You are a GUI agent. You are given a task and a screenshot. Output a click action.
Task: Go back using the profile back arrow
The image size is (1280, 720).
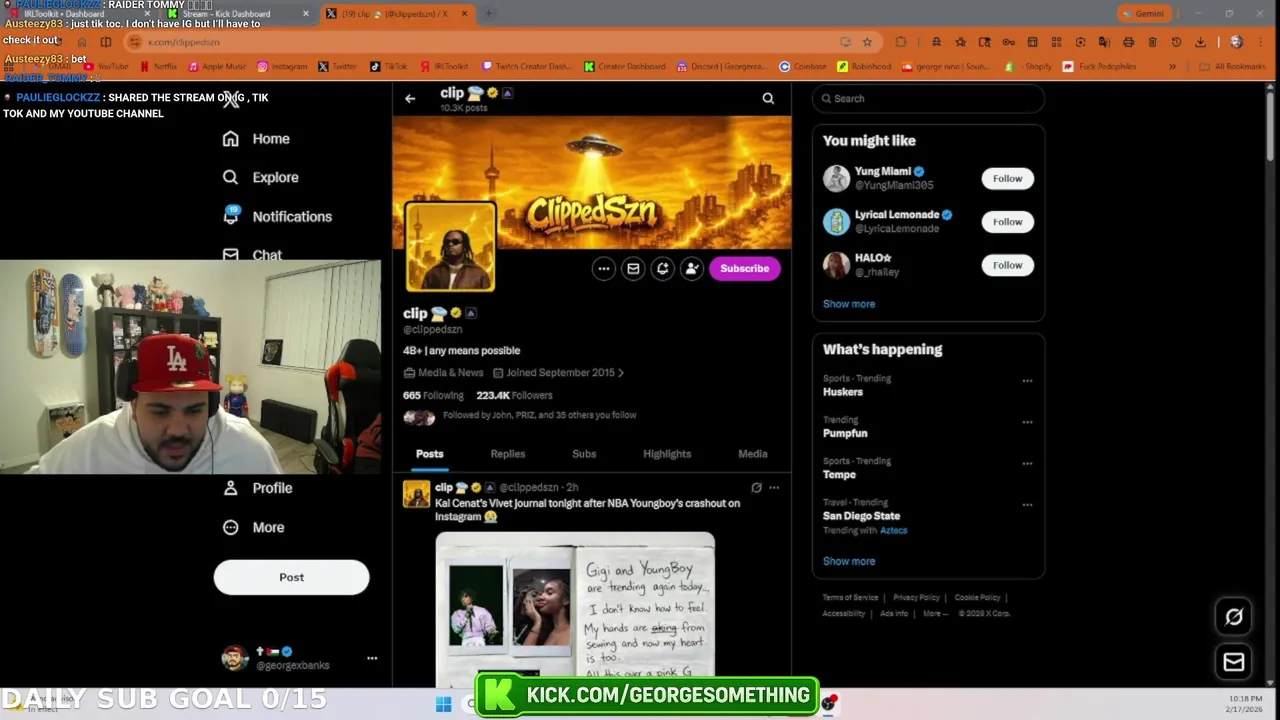(410, 98)
